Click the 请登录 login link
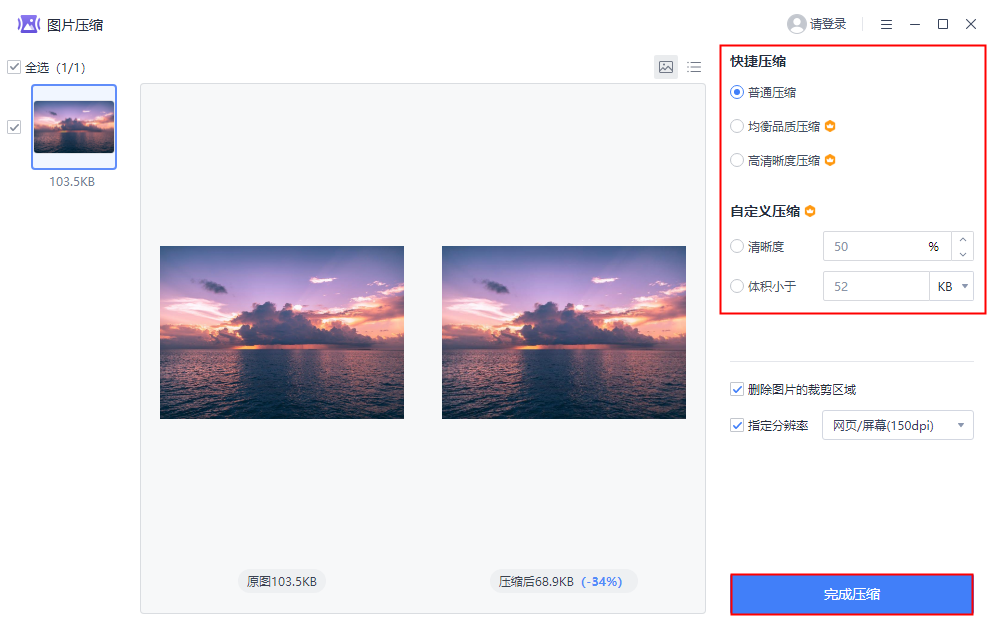Viewport: 997px width, 636px height. [x=828, y=24]
